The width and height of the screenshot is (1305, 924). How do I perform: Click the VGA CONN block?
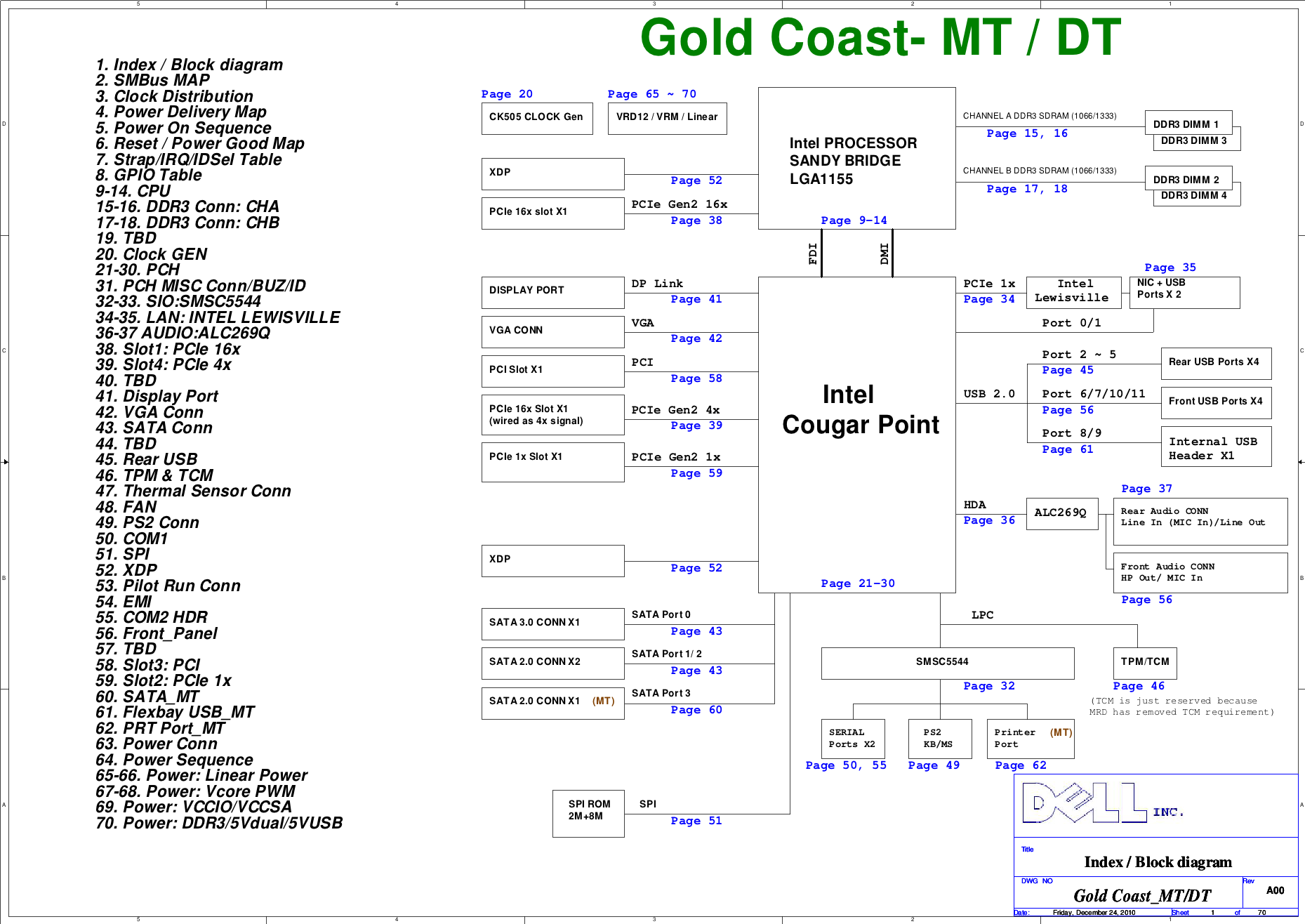[553, 332]
